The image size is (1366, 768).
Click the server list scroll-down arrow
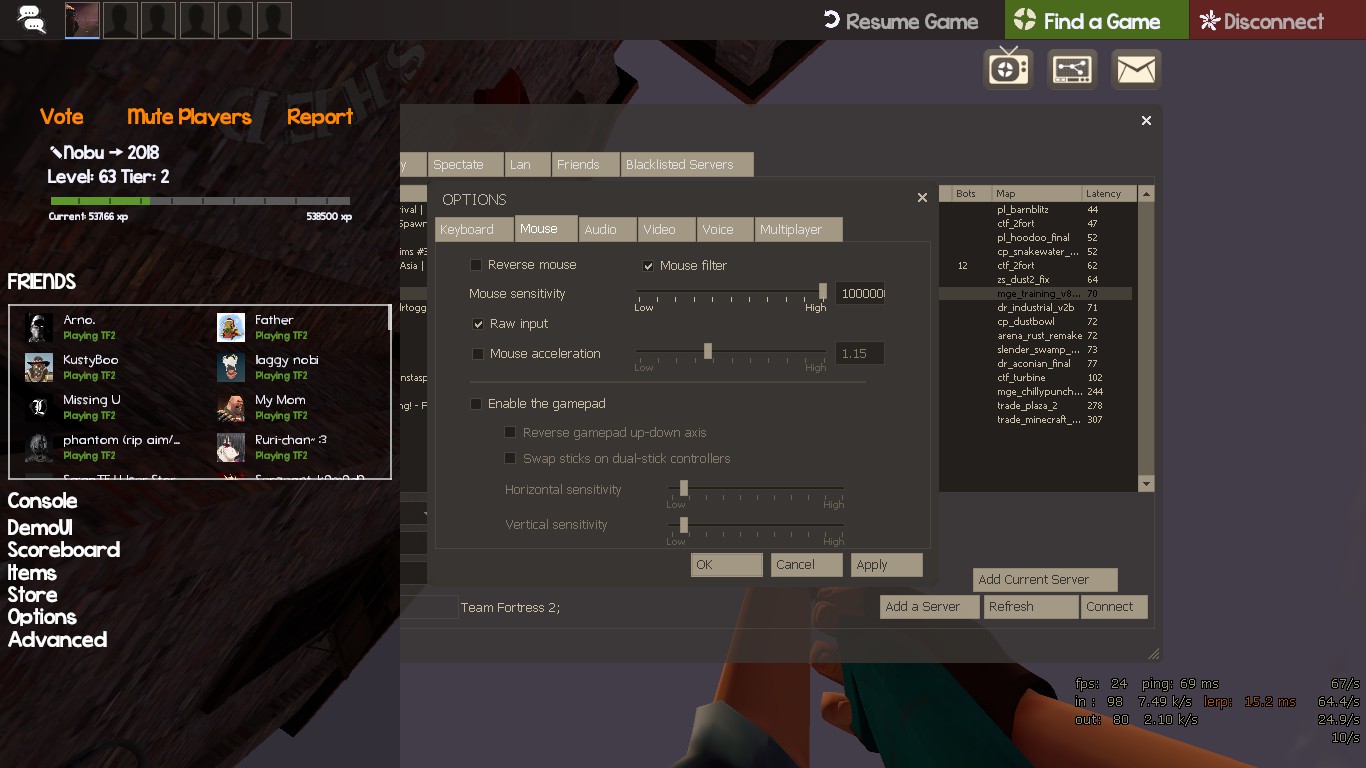tap(1147, 484)
